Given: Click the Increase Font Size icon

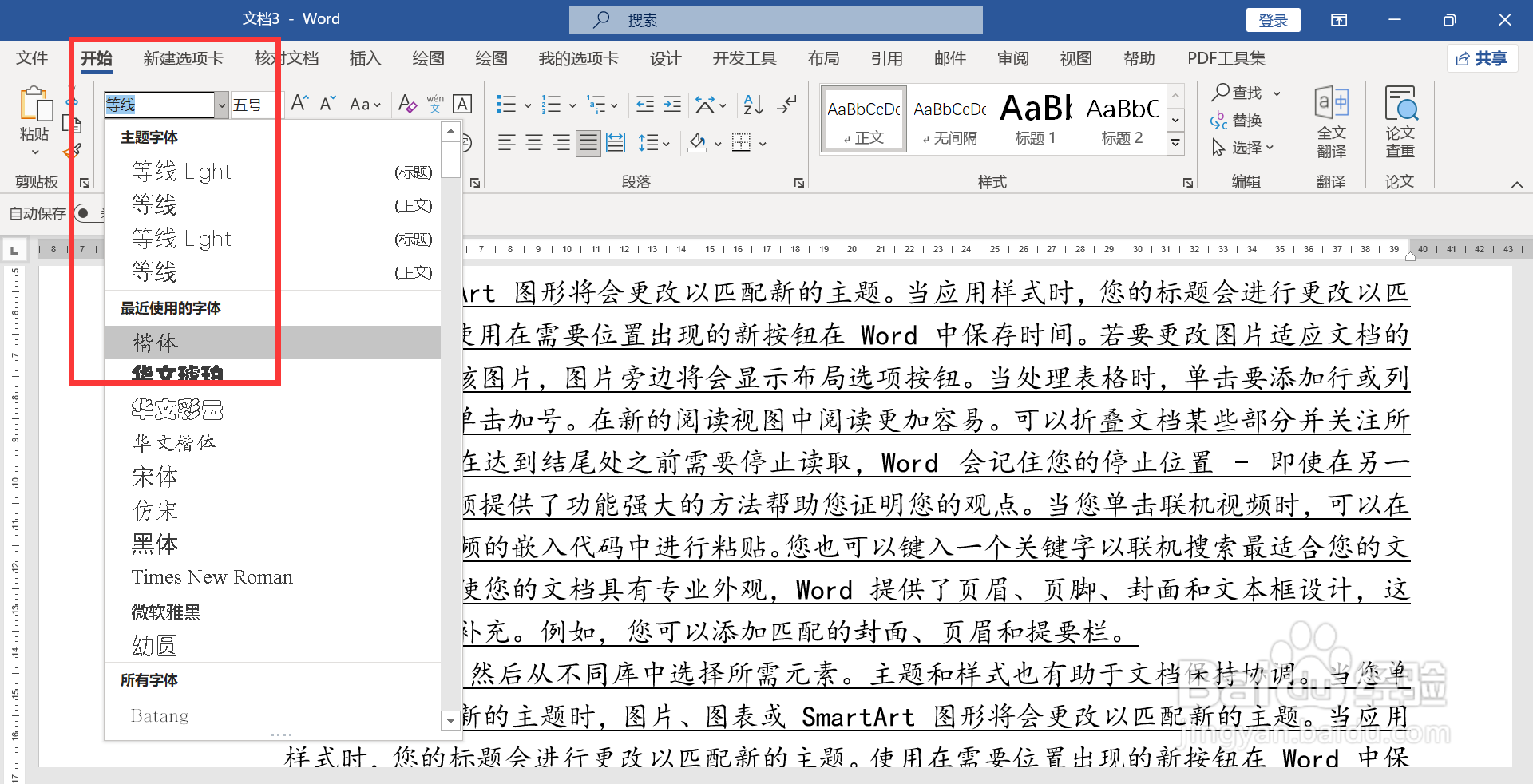Looking at the screenshot, I should pos(300,104).
